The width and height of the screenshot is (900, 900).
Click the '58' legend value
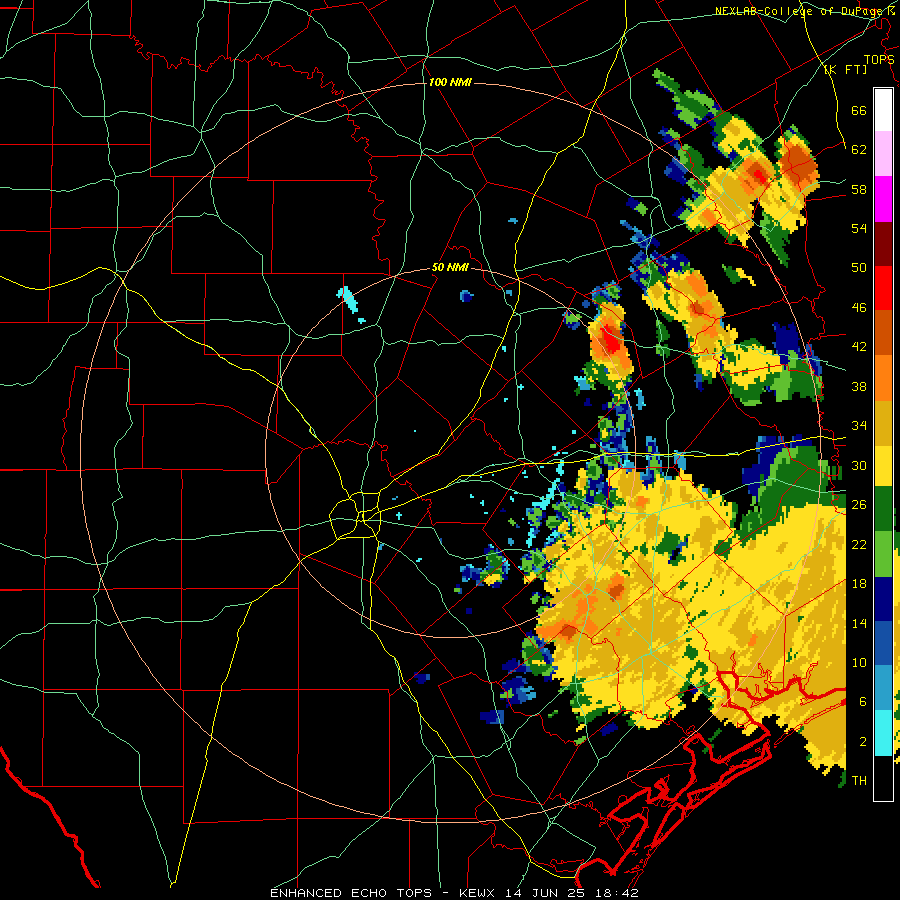[859, 189]
